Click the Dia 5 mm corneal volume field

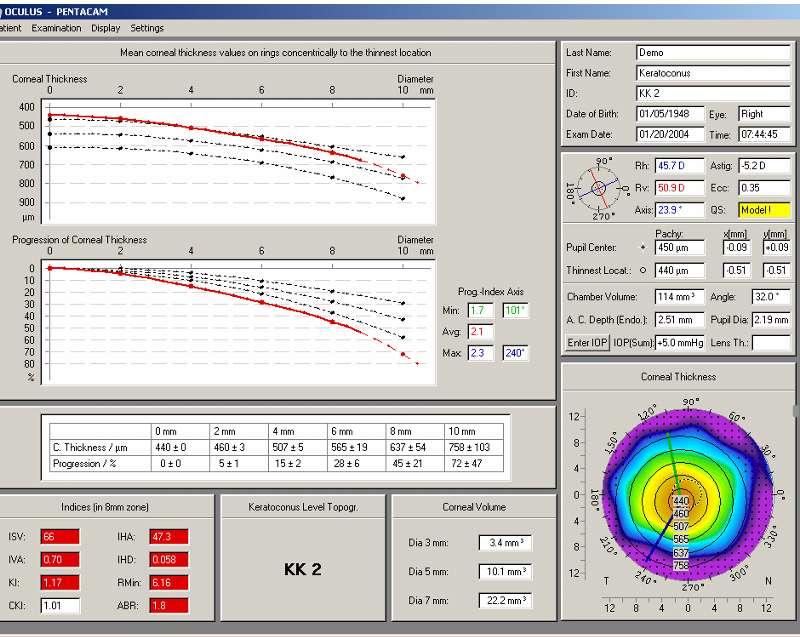505,571
